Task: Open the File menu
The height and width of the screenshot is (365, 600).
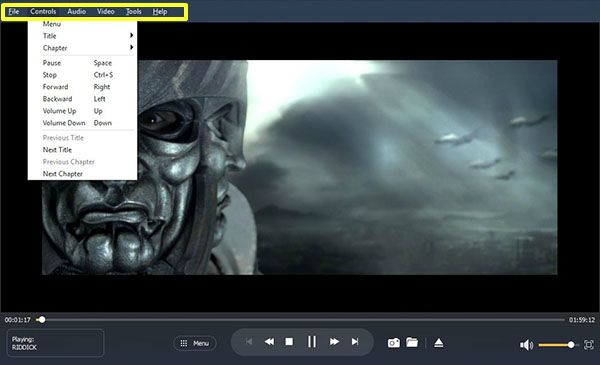Action: pos(13,11)
